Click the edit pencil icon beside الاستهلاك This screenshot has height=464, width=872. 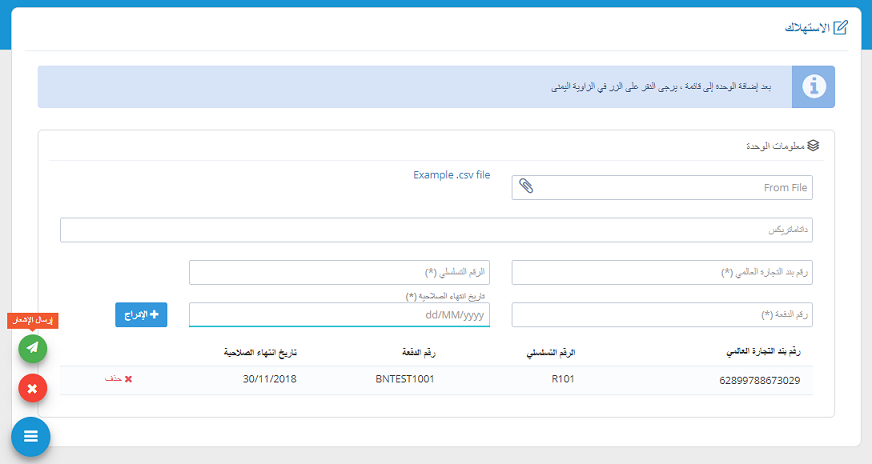(840, 27)
